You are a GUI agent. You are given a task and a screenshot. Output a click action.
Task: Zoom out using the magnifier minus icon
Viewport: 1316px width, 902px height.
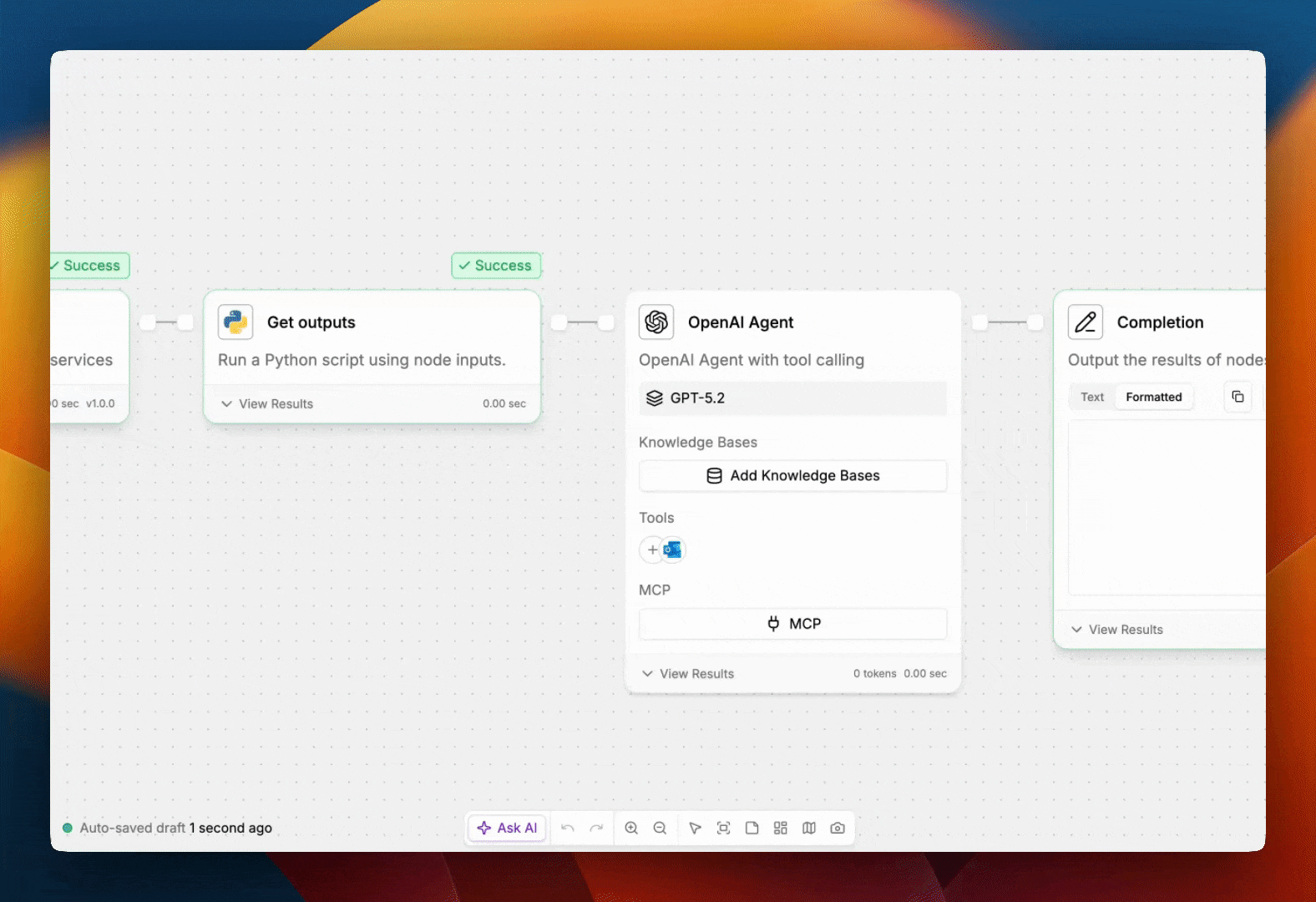660,828
